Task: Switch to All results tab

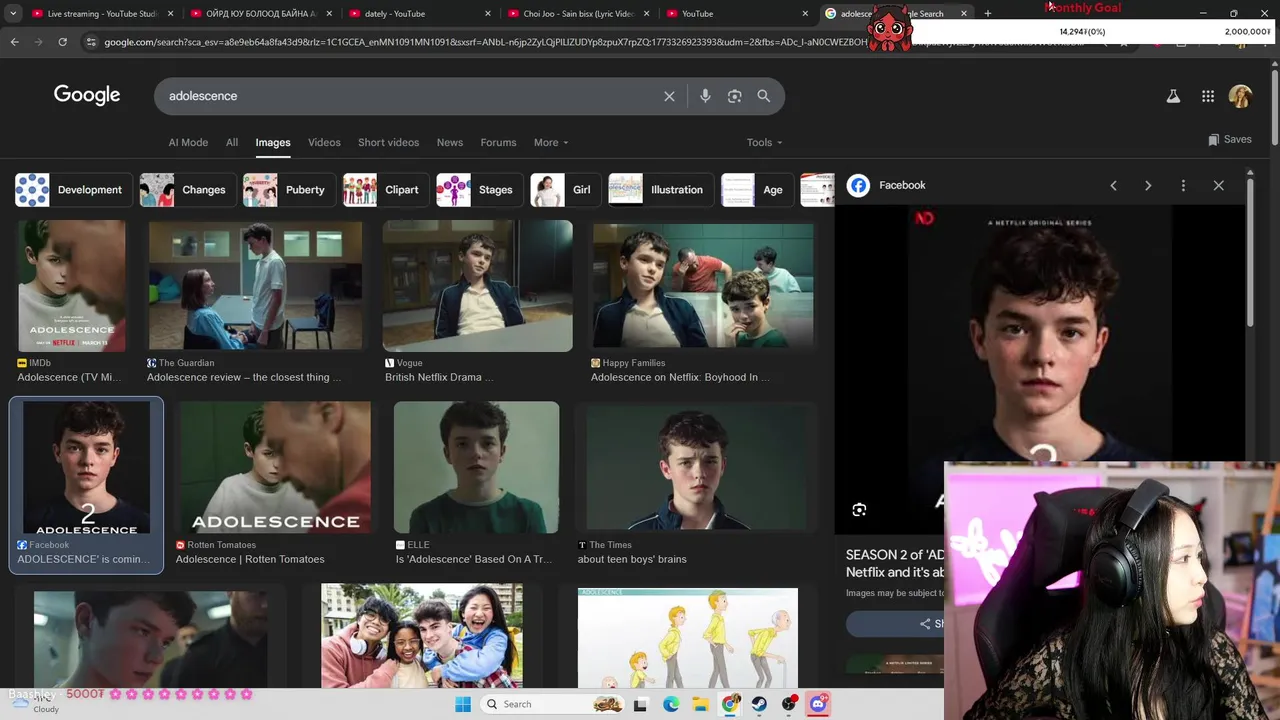Action: pos(232,142)
